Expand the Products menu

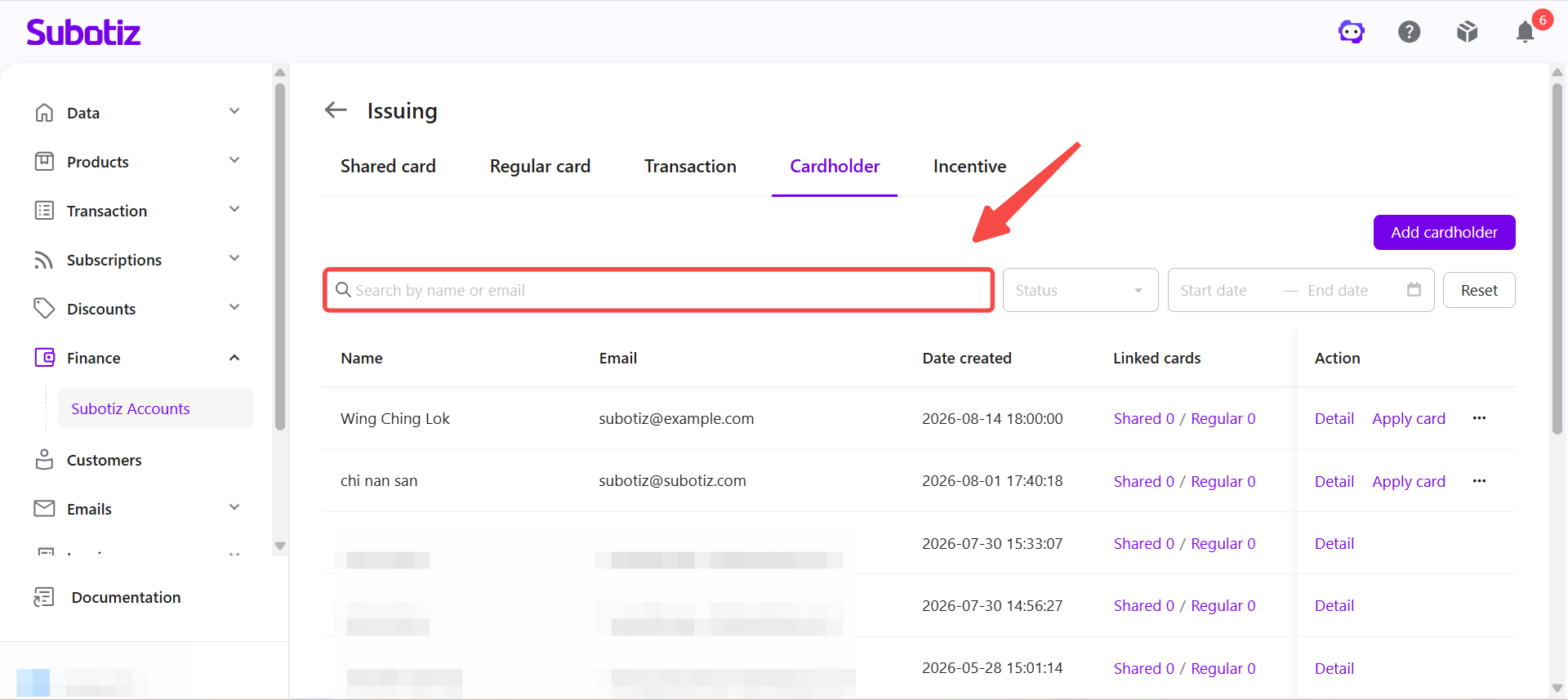click(234, 161)
